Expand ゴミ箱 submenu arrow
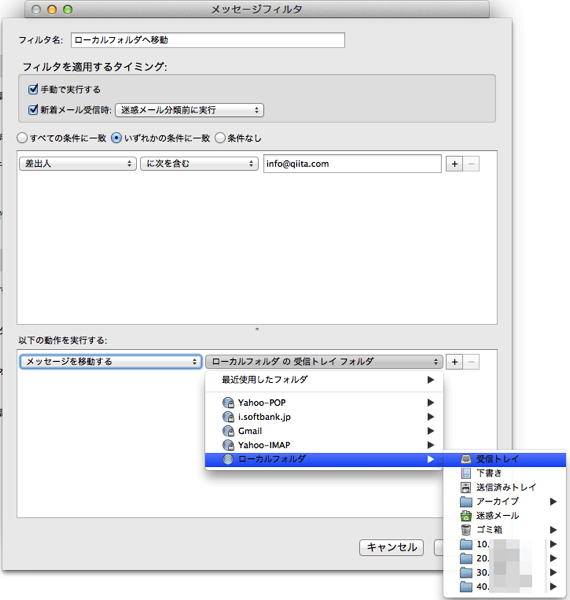This screenshot has height=600, width=570. (x=553, y=530)
